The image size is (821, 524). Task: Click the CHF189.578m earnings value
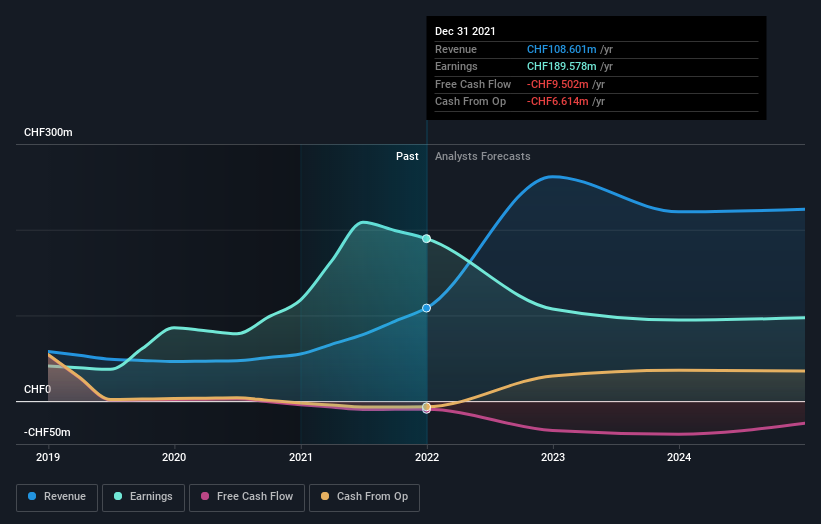[x=561, y=66]
